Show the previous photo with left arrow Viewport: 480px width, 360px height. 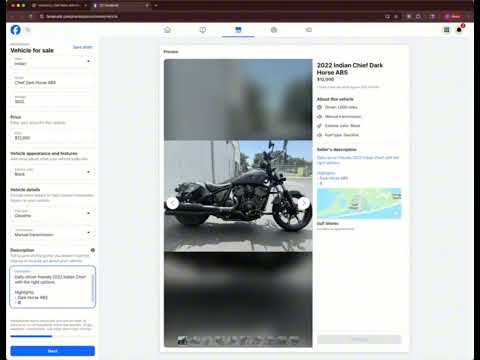172,203
